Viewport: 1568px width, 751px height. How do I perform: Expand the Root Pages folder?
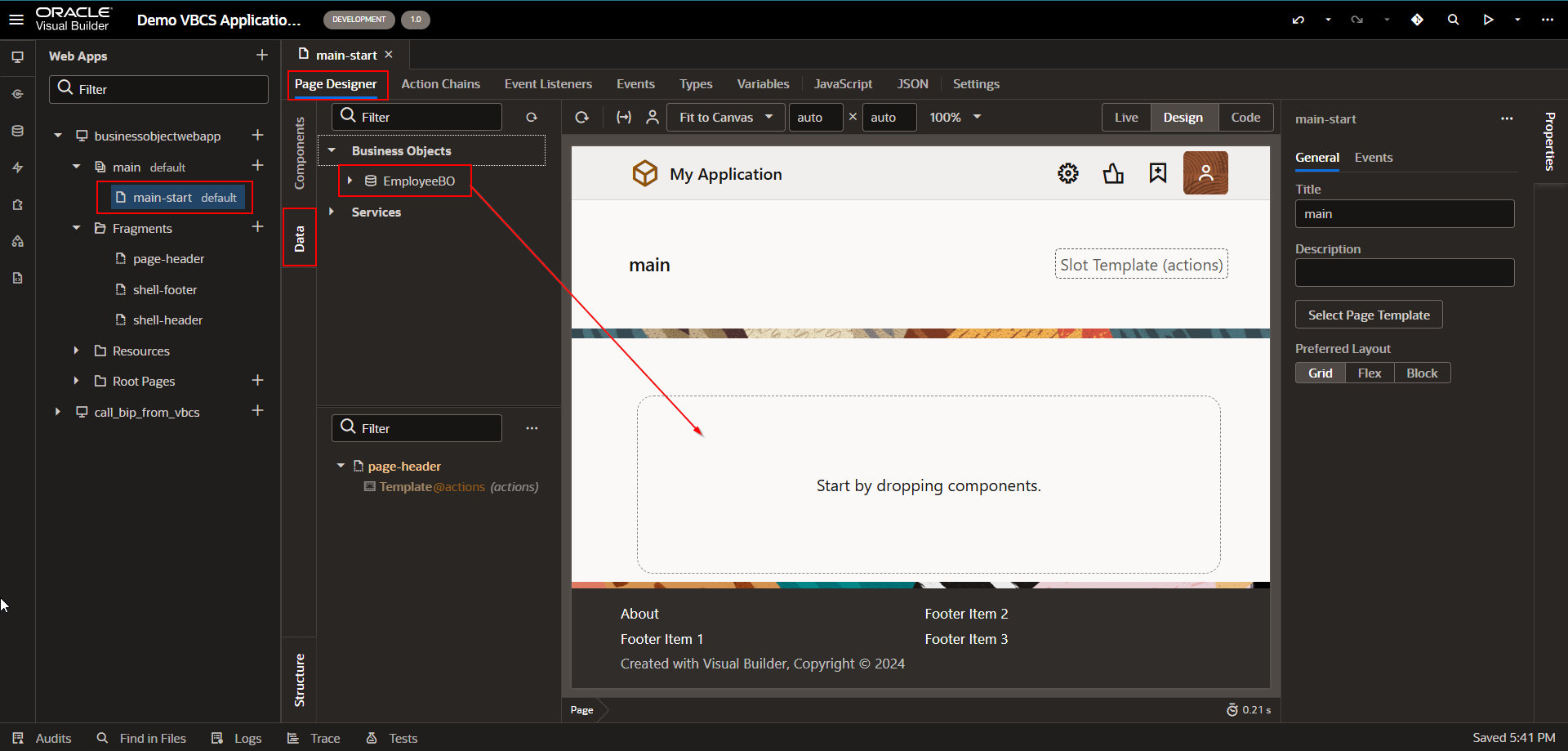[76, 381]
